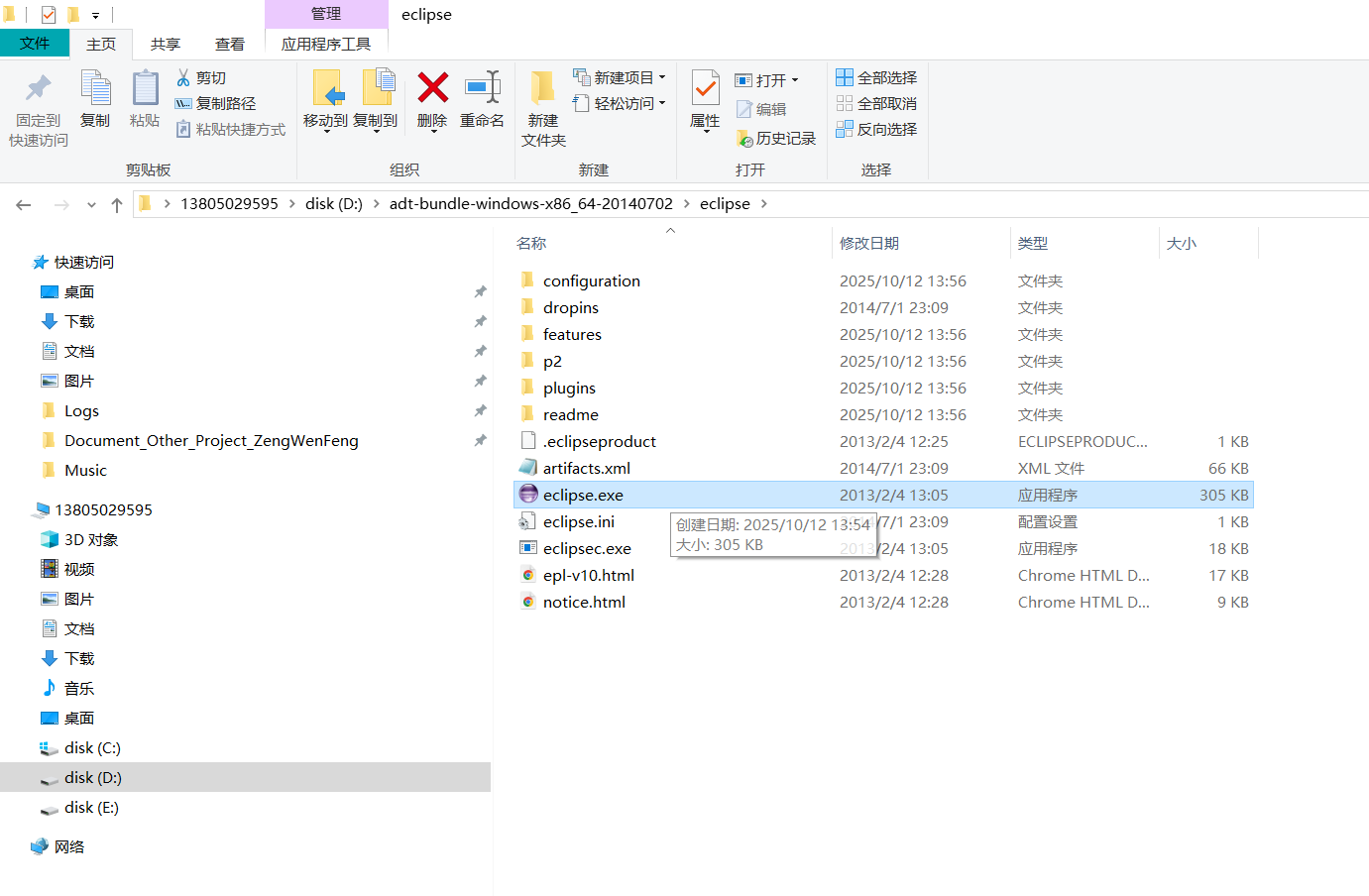Select Music folder in Quick access

(x=85, y=470)
